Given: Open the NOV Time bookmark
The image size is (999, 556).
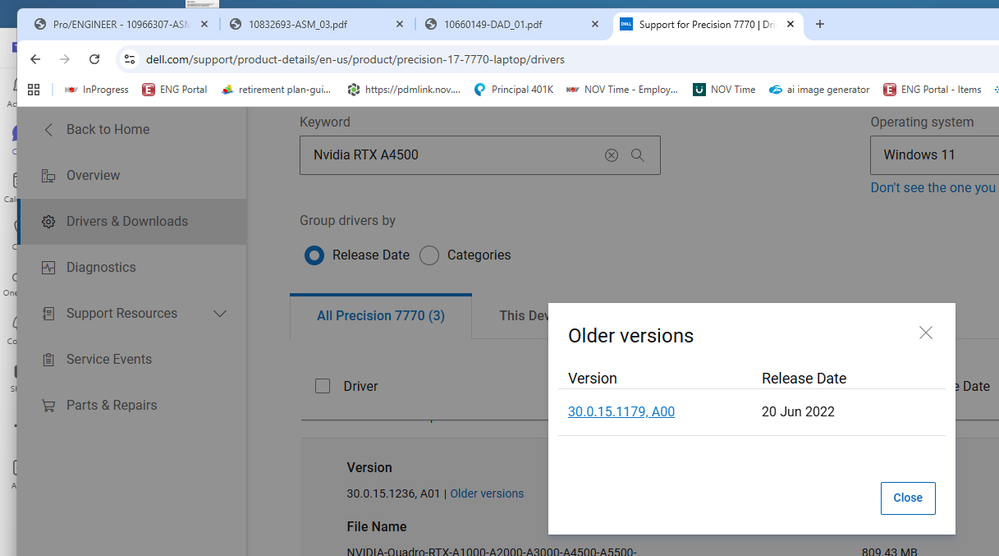Looking at the screenshot, I should [724, 90].
